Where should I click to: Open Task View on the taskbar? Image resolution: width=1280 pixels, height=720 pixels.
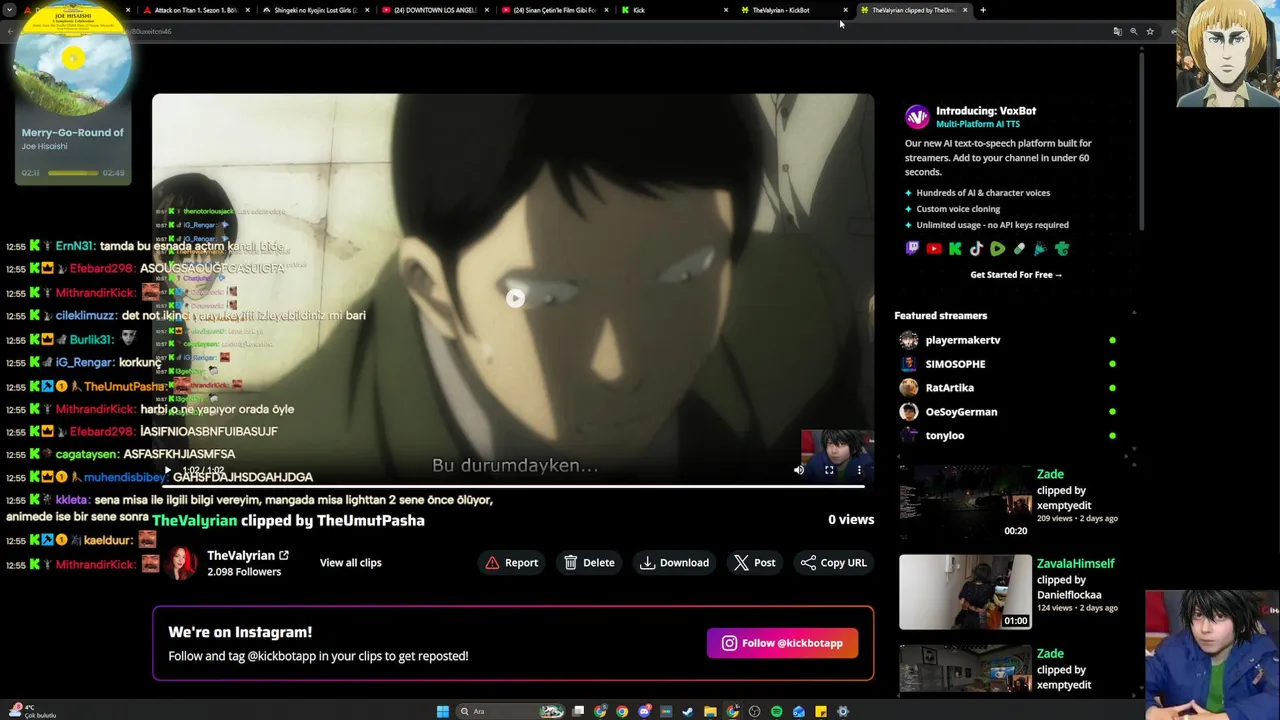click(x=578, y=711)
